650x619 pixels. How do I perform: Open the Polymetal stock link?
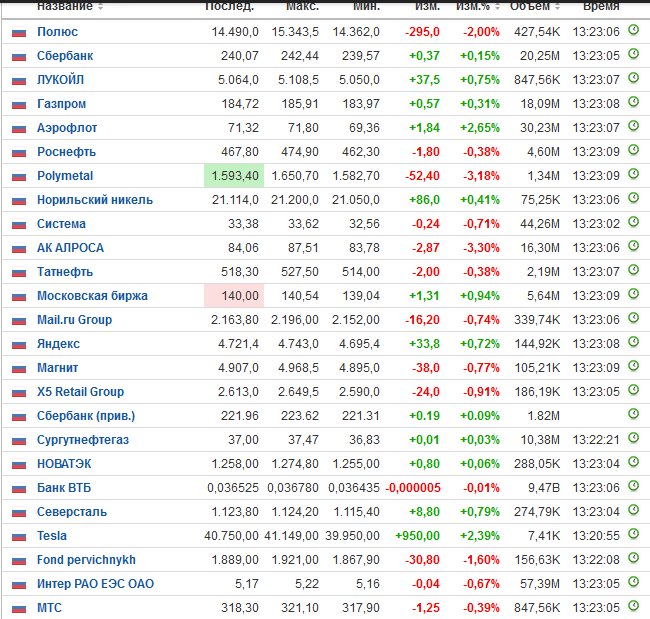65,176
